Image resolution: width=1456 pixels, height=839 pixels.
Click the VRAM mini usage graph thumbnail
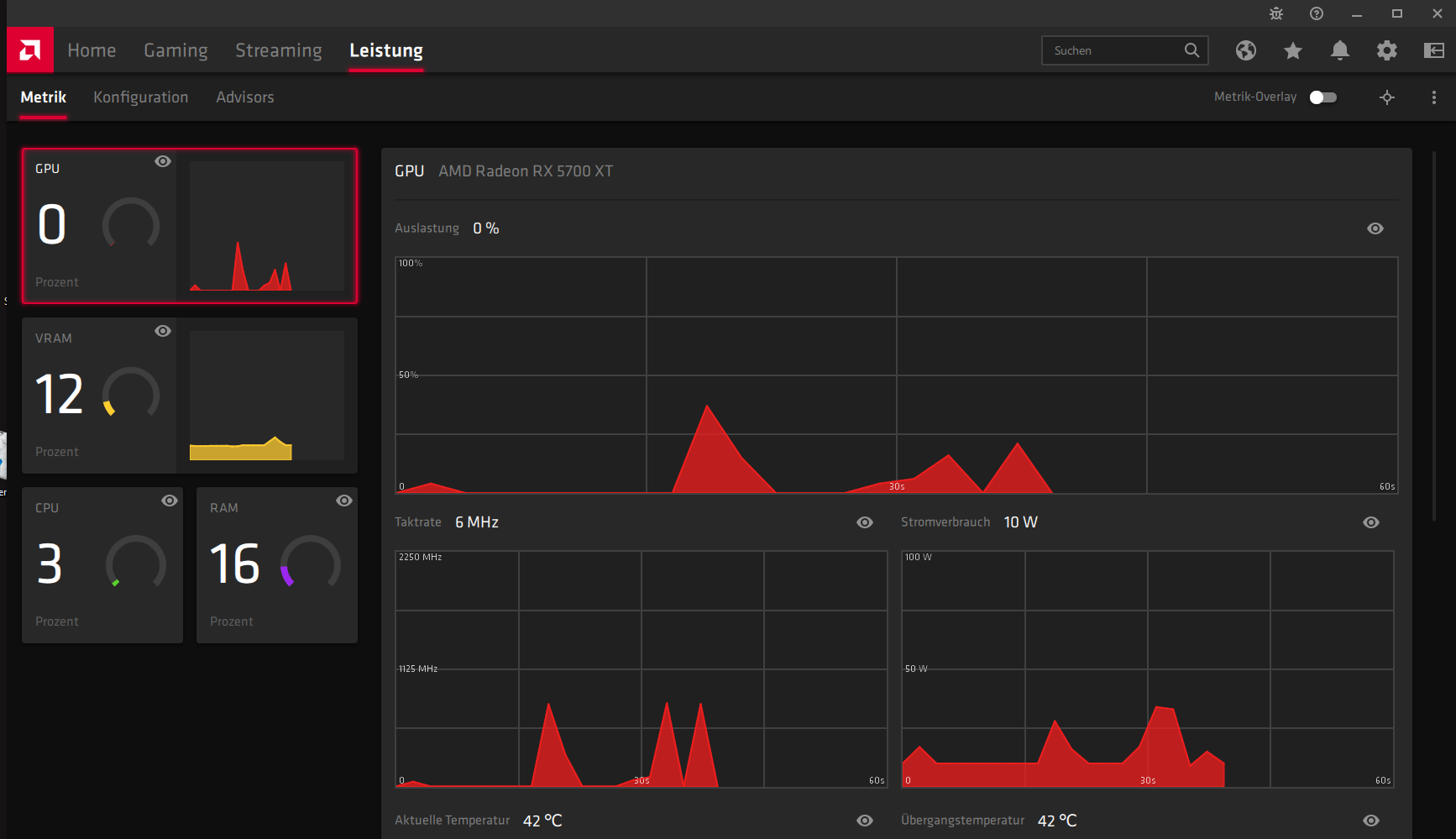pos(267,396)
